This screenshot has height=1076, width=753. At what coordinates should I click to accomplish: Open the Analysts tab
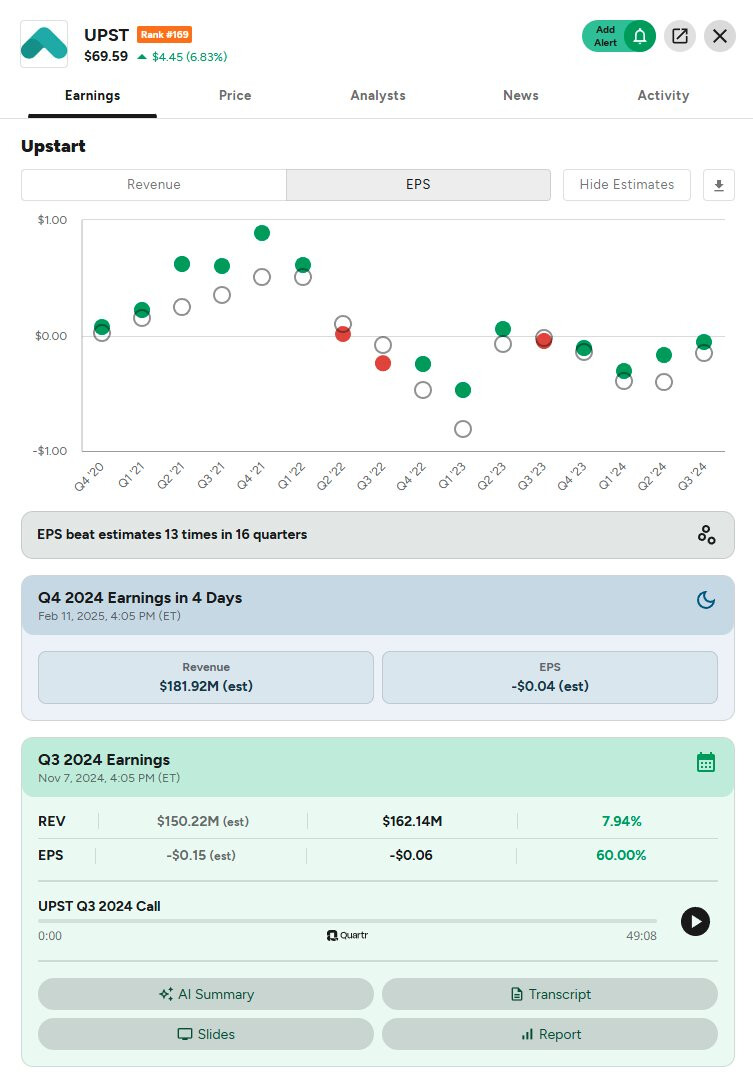click(378, 95)
